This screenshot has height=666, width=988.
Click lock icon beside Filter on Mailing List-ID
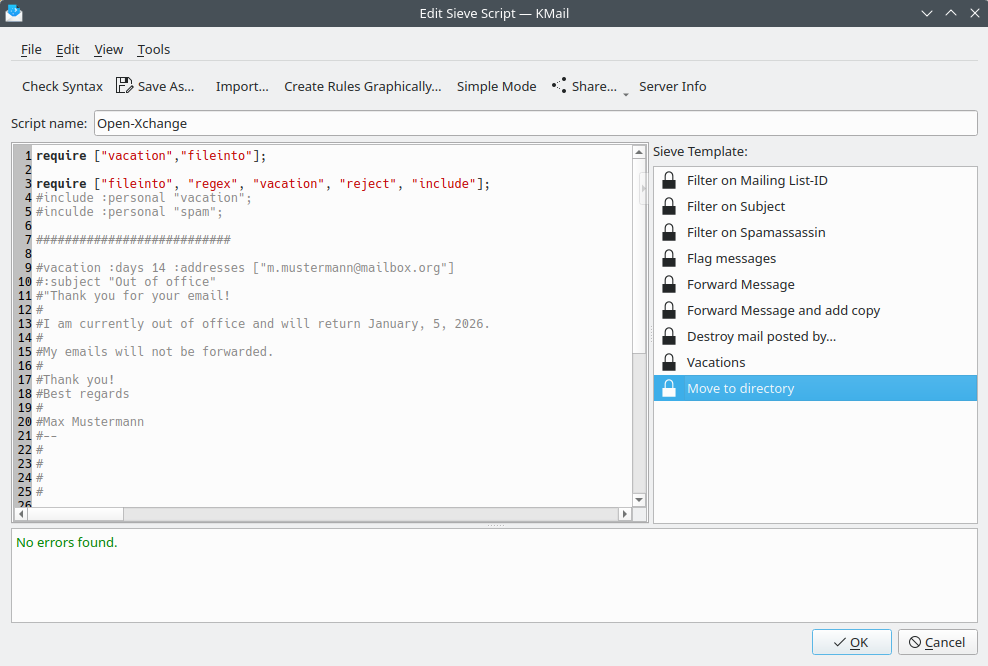click(670, 181)
